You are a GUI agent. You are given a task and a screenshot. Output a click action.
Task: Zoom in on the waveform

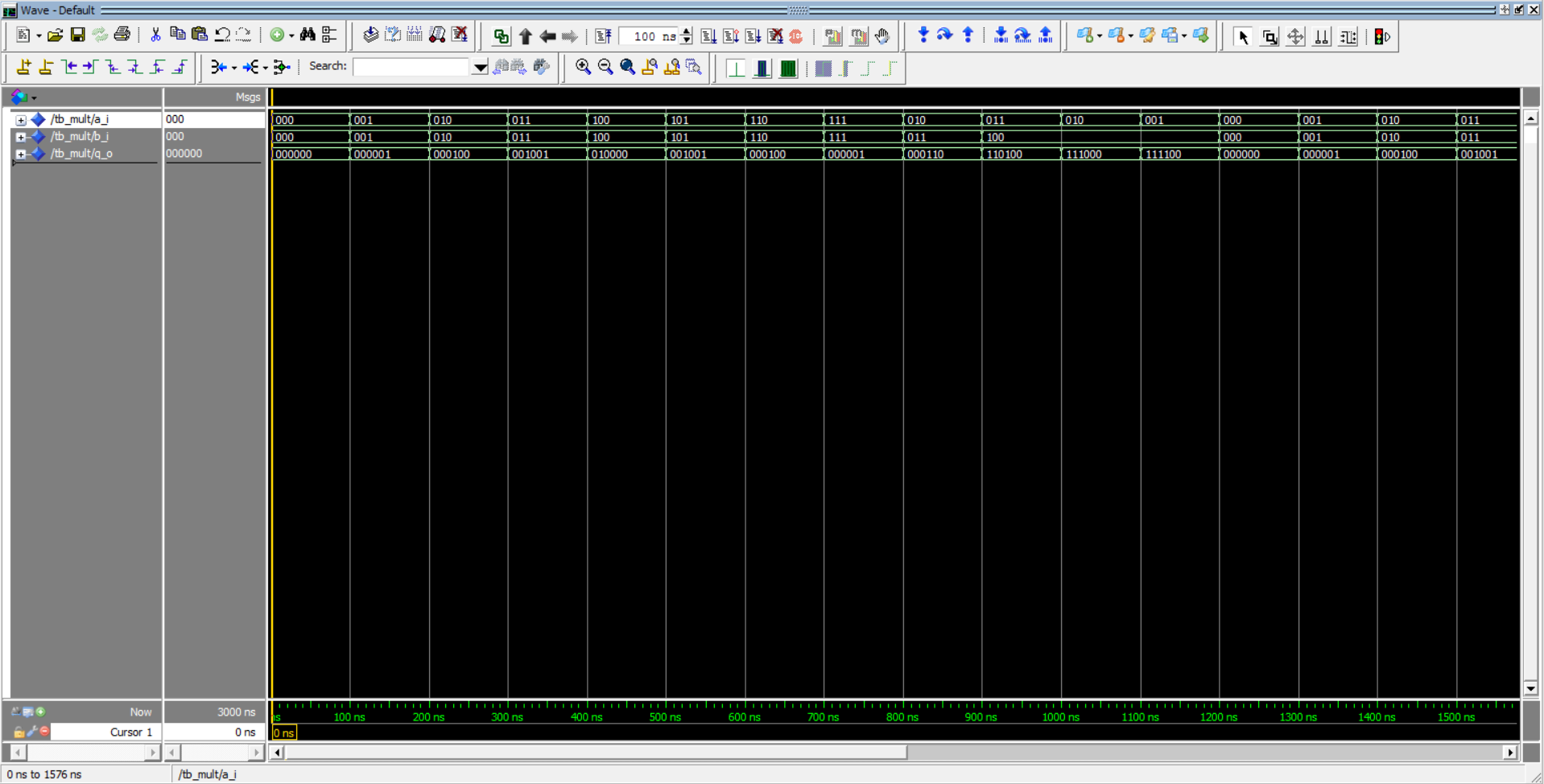tap(583, 68)
